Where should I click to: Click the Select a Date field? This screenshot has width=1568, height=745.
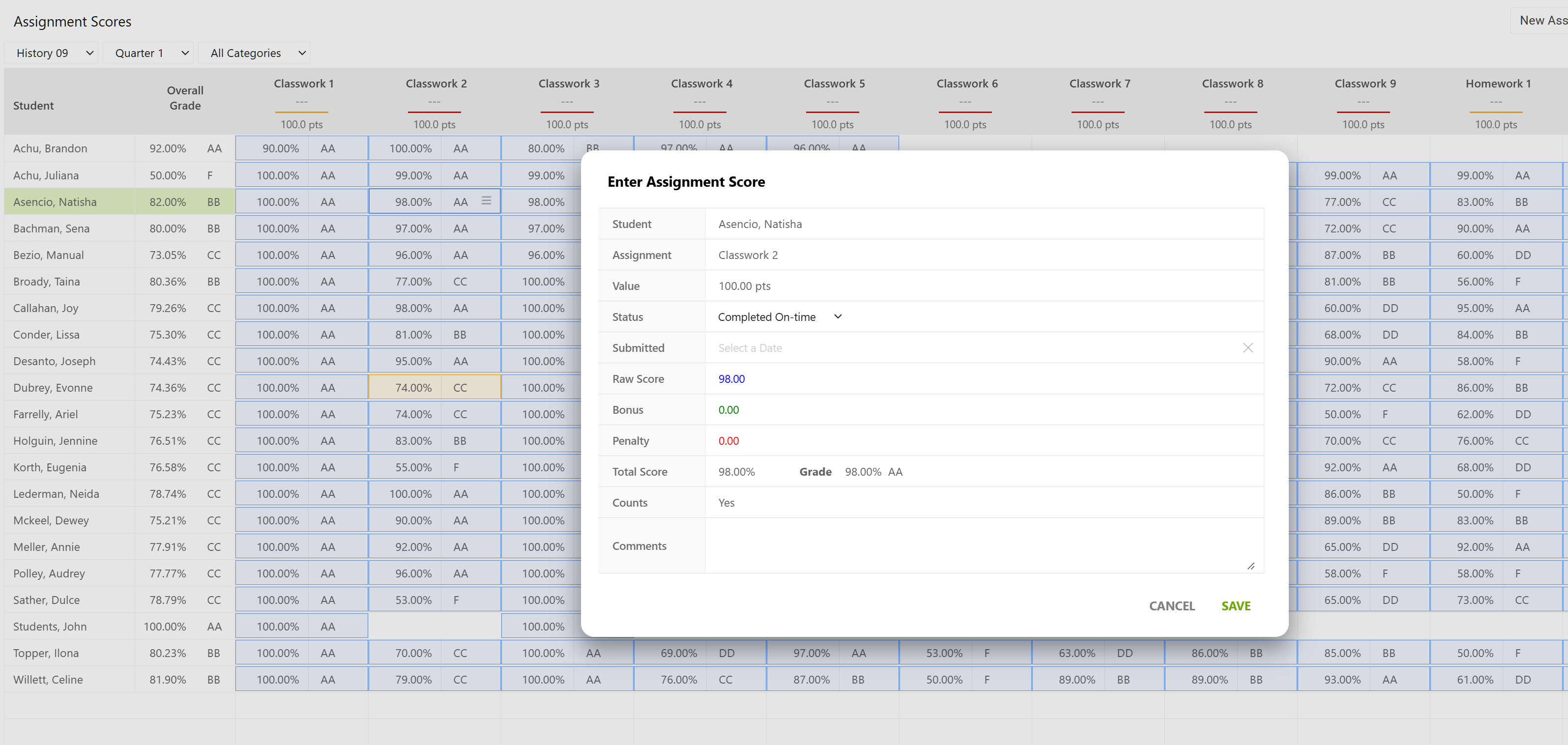click(750, 347)
